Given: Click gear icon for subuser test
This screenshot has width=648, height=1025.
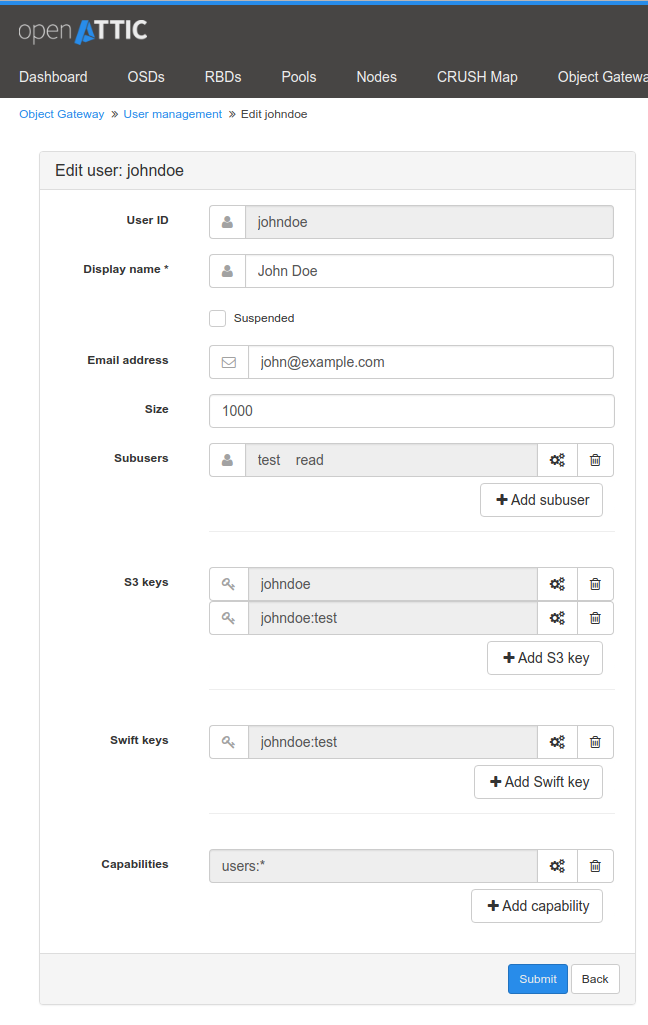Looking at the screenshot, I should pyautogui.click(x=557, y=460).
